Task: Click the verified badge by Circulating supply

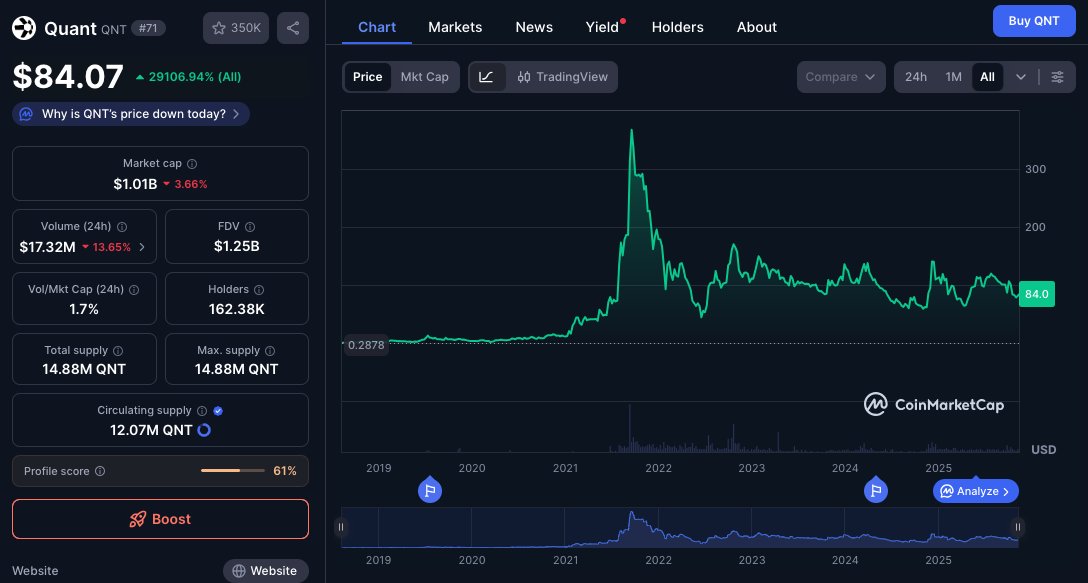Action: [x=218, y=411]
